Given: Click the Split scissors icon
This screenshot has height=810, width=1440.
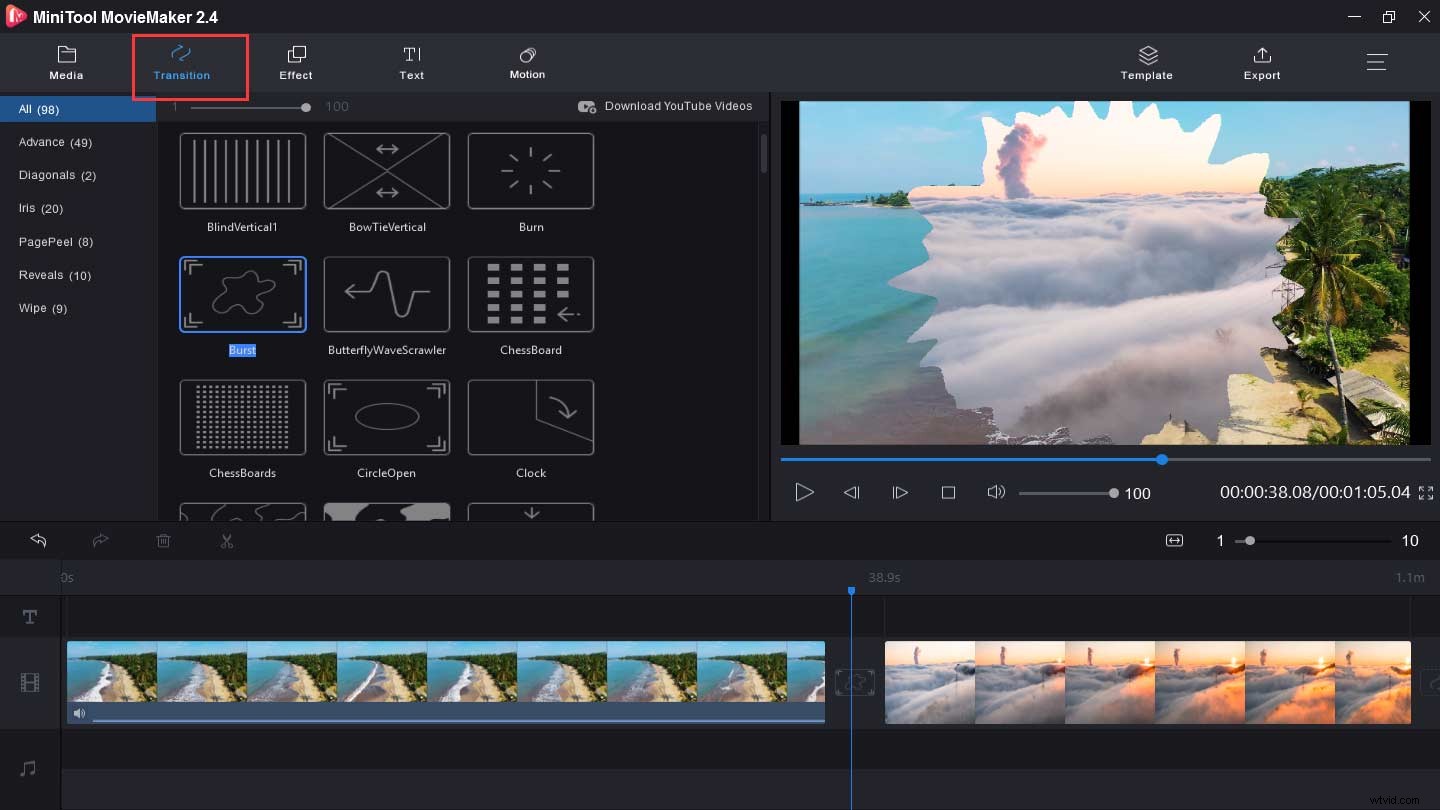Looking at the screenshot, I should coord(226,540).
